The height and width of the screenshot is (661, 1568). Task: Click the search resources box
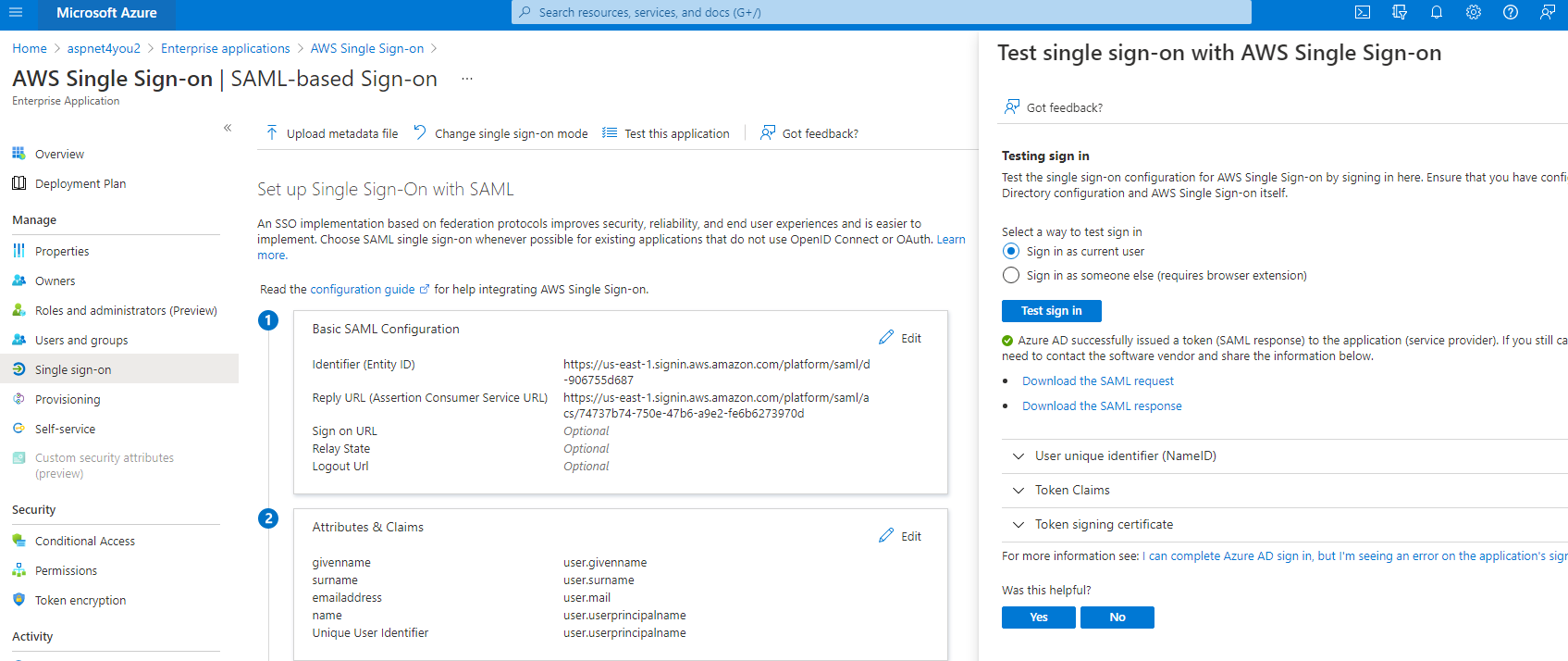(881, 13)
